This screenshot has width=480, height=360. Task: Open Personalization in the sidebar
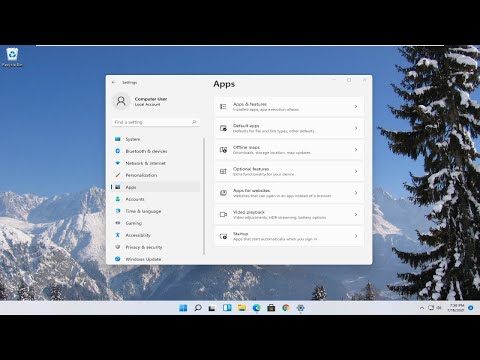(x=155, y=175)
